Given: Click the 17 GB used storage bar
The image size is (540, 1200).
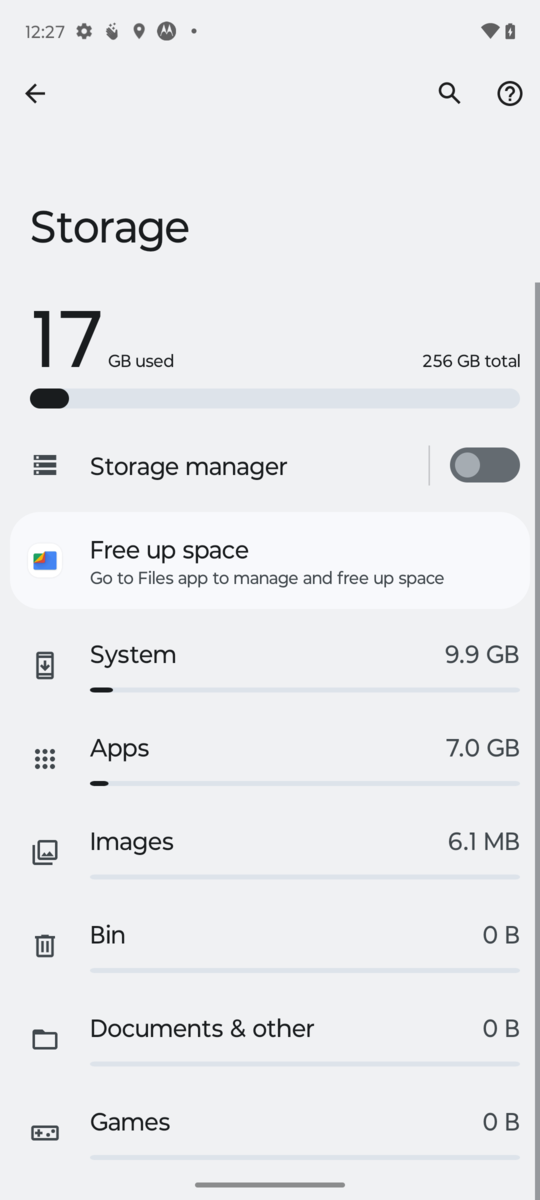Looking at the screenshot, I should 275,398.
